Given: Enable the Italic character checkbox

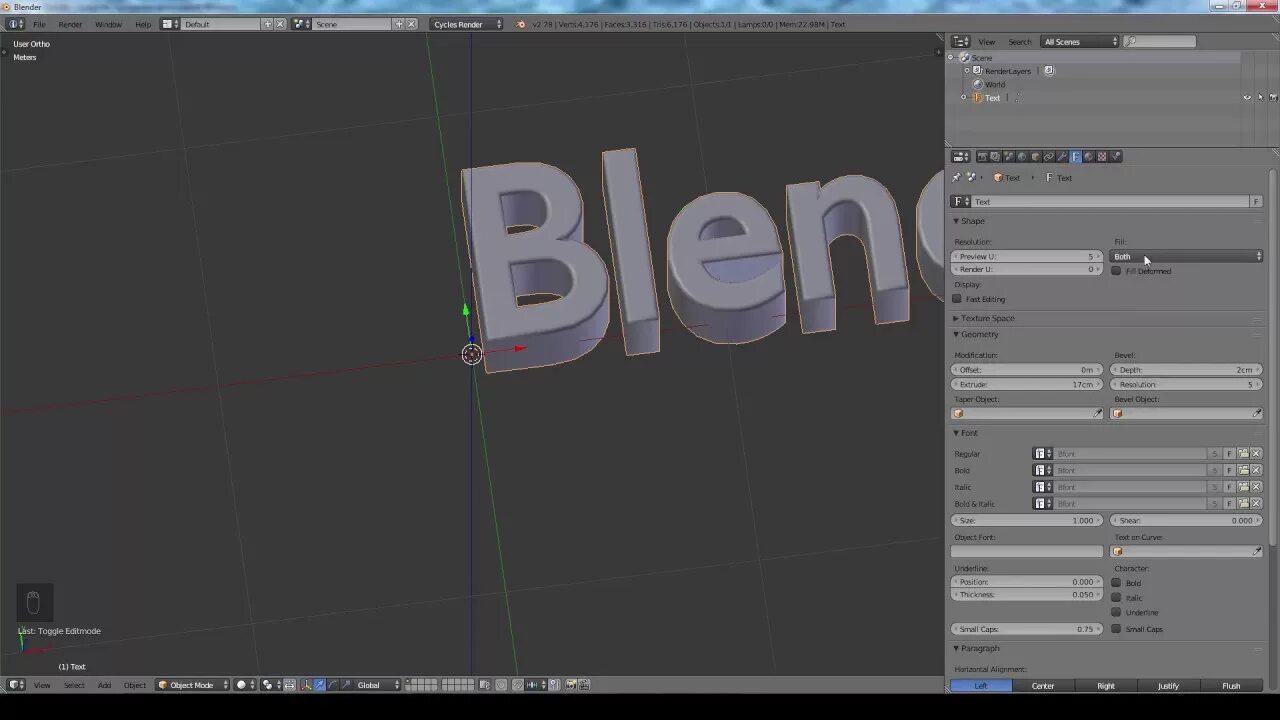Looking at the screenshot, I should [x=1116, y=598].
